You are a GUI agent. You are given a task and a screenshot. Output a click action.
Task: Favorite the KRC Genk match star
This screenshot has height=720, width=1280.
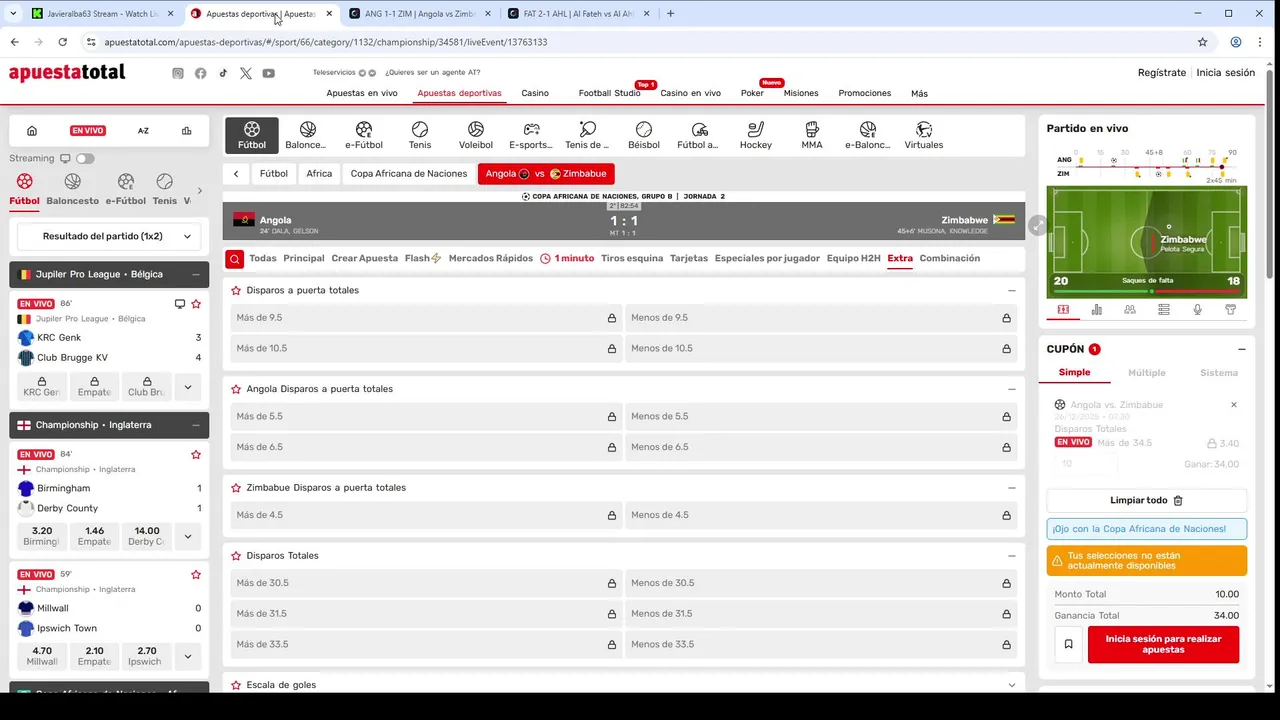coord(196,304)
